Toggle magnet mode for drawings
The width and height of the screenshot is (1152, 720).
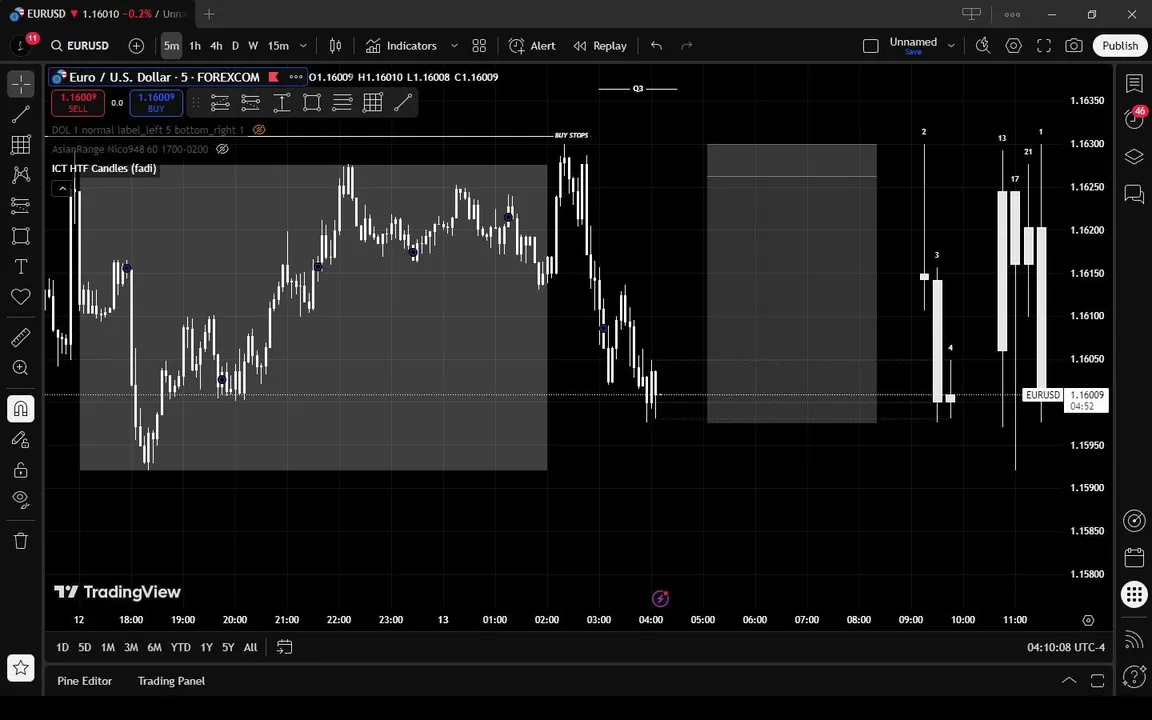(21, 408)
